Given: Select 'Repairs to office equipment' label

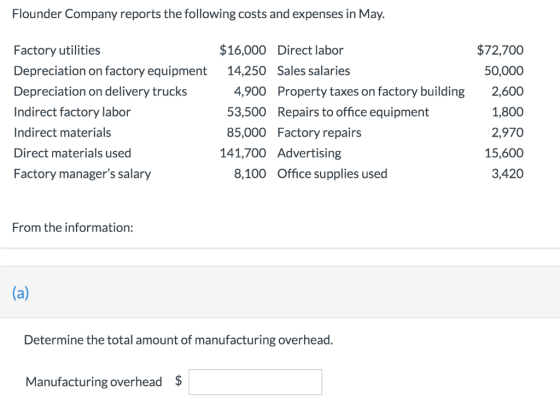Looking at the screenshot, I should (353, 112).
